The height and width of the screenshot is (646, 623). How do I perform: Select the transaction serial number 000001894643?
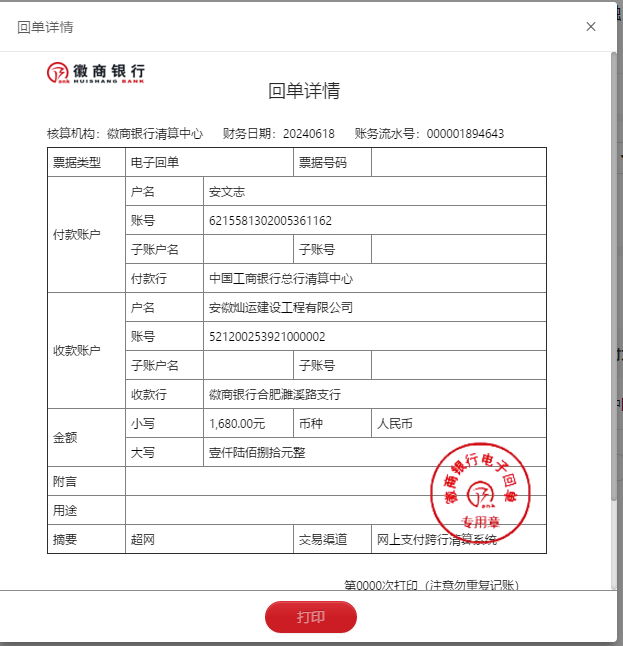pyautogui.click(x=465, y=134)
